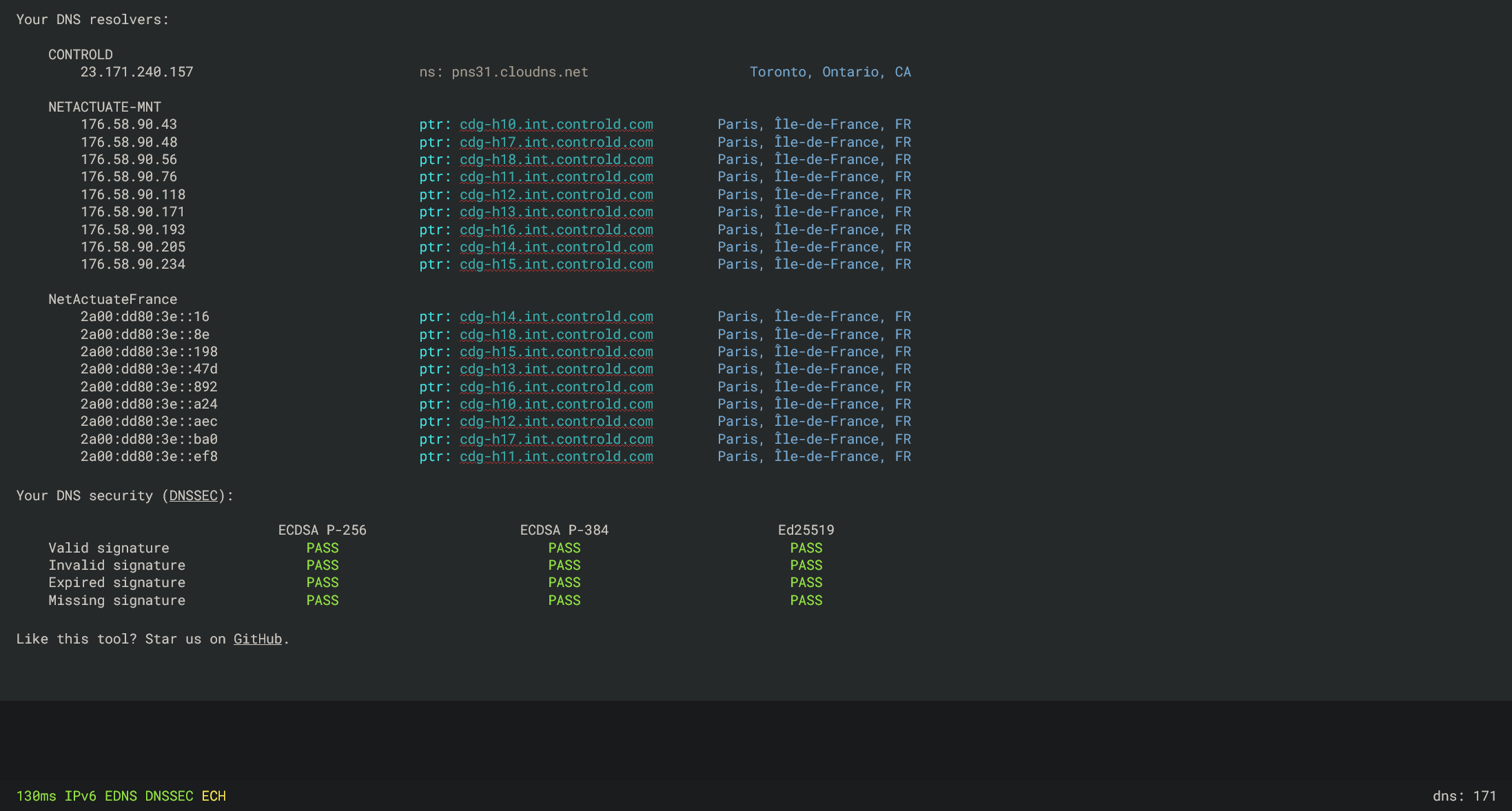Image resolution: width=1512 pixels, height=811 pixels.
Task: Click PASS for Valid signature under ECDSA P-256
Action: [323, 548]
